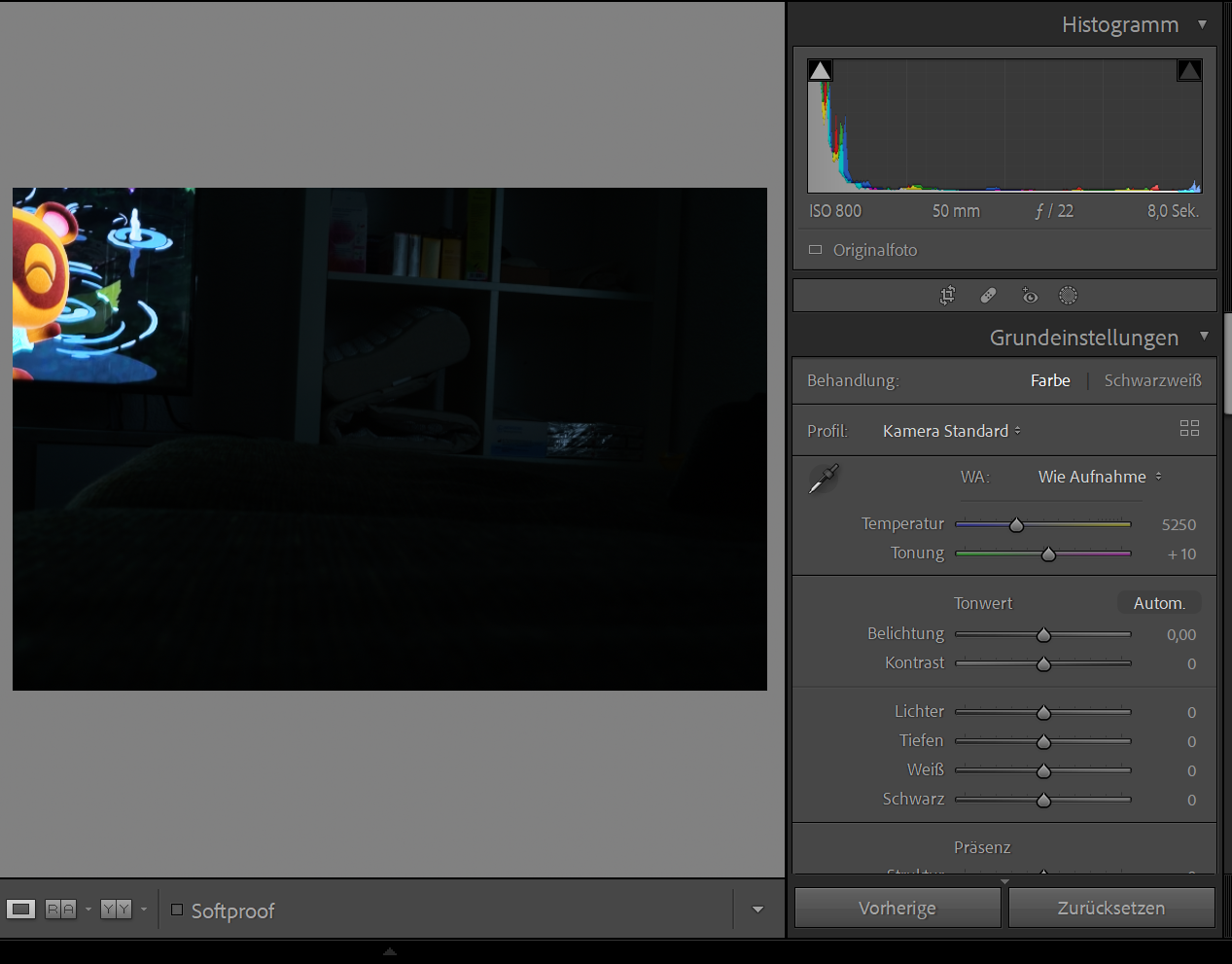Click inside the histogram graph
Image resolution: width=1232 pixels, height=964 pixels.
click(1004, 125)
